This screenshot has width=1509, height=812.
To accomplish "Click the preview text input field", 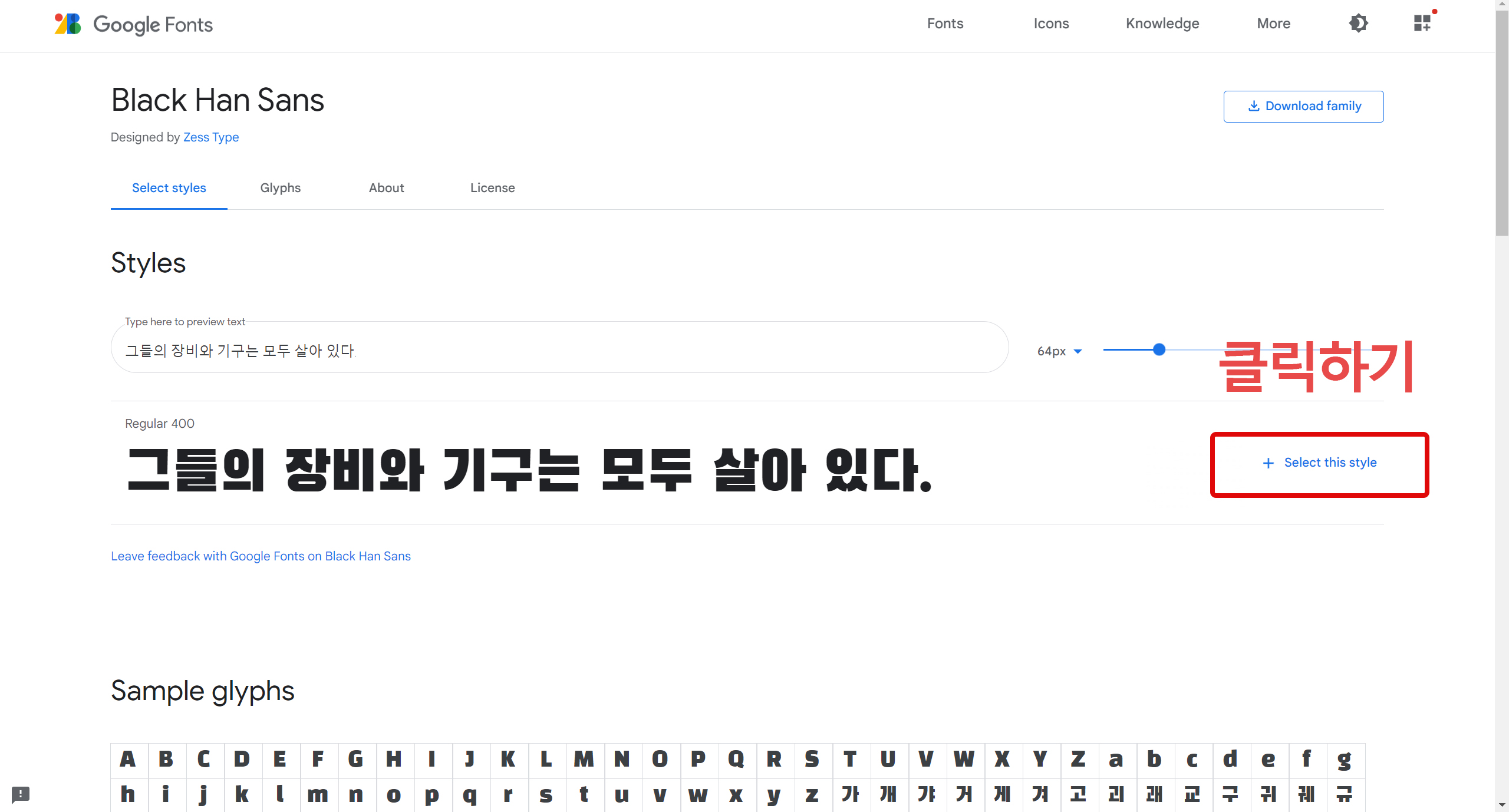I will pyautogui.click(x=560, y=348).
